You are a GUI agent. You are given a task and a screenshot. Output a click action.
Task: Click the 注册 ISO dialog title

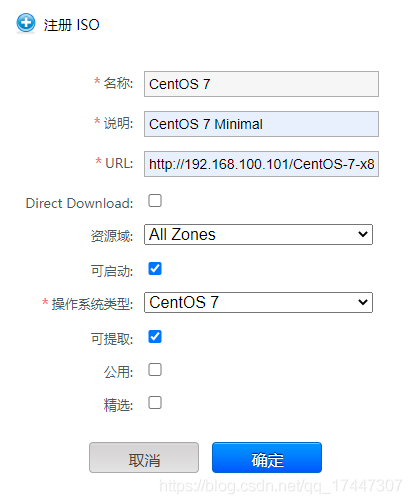(71, 25)
